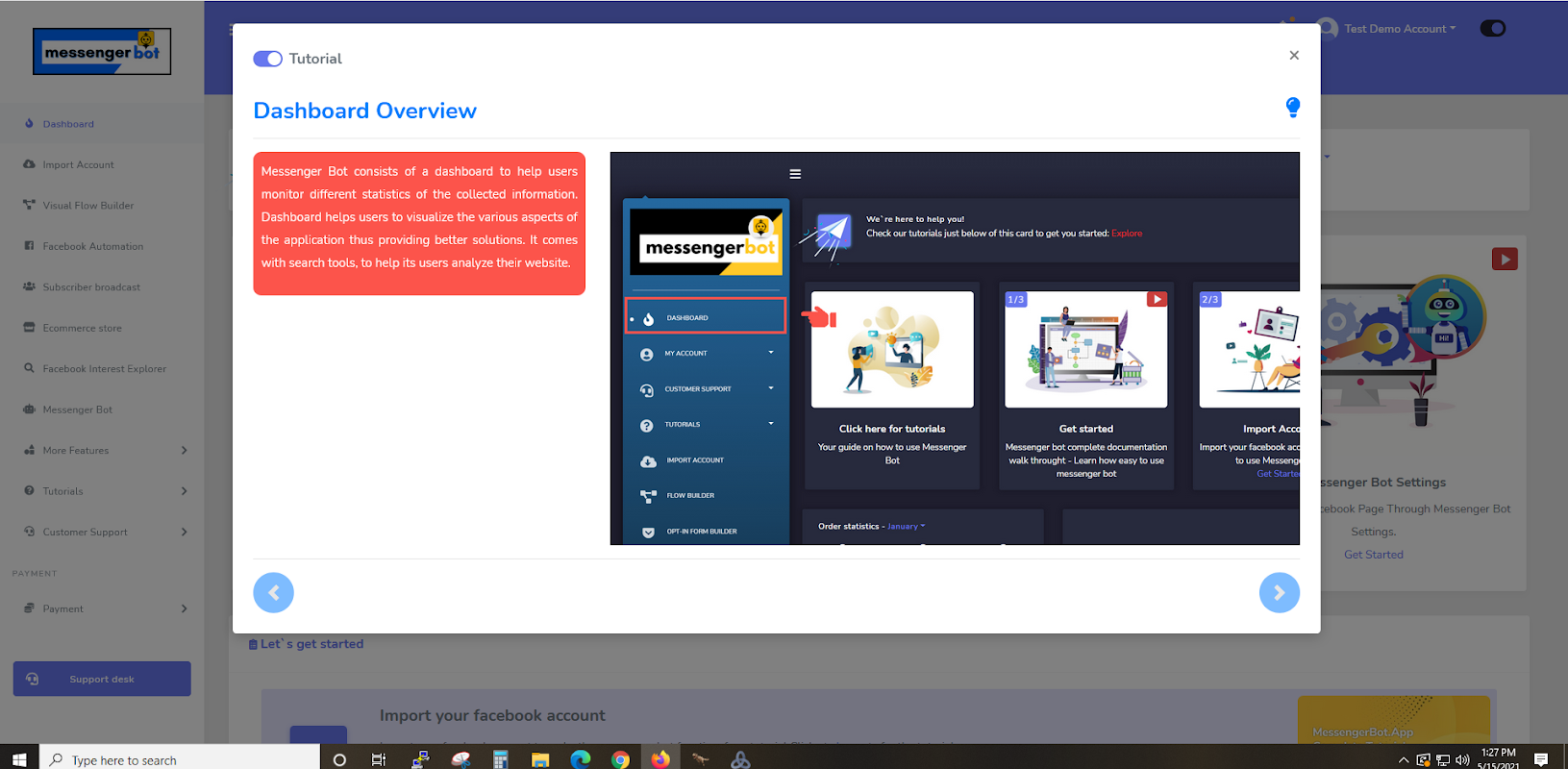Switch to Google Chrome on taskbar

pyautogui.click(x=620, y=759)
